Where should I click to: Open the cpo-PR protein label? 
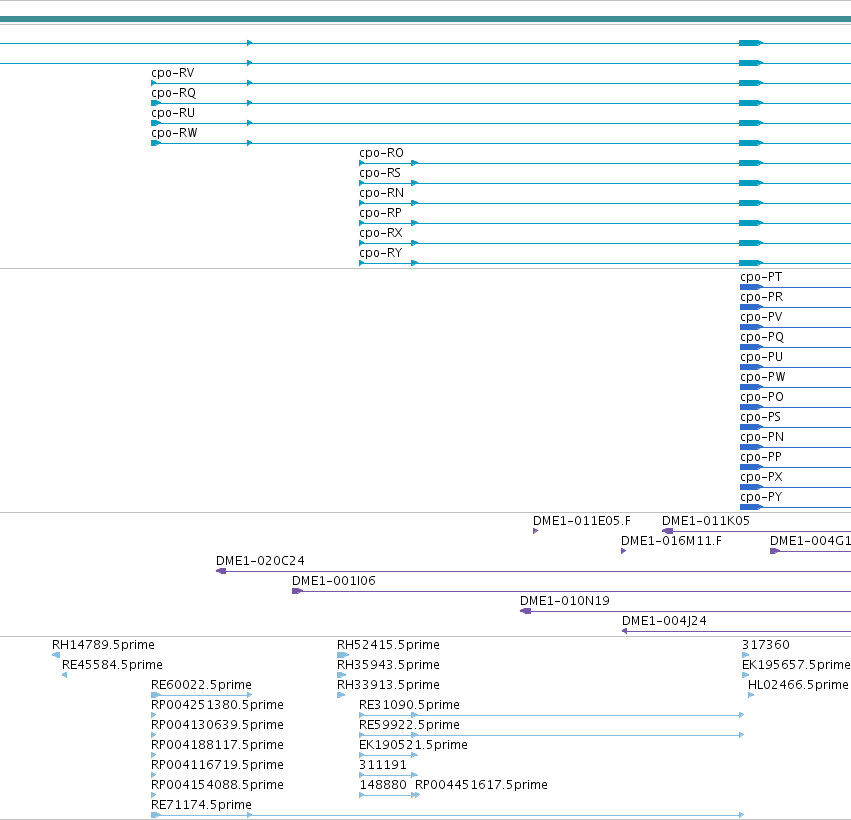[761, 297]
